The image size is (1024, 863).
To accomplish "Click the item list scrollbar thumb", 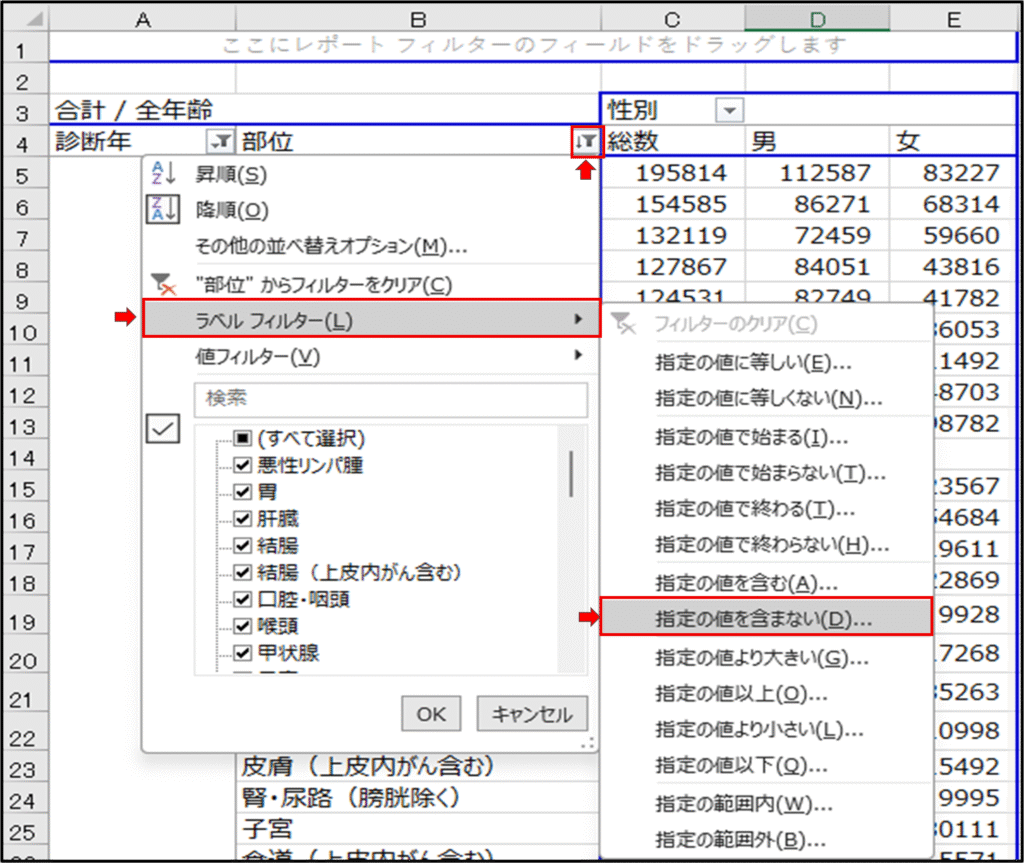I will point(571,473).
